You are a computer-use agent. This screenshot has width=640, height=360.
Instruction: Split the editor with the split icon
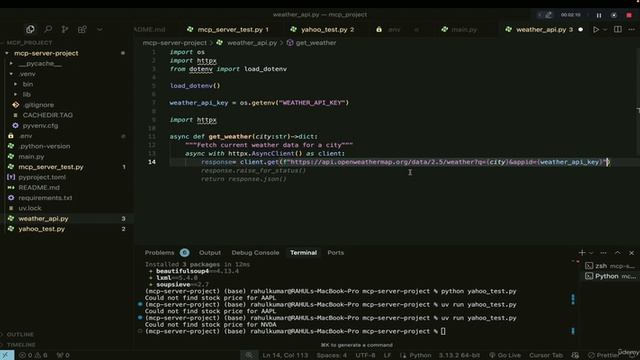pyautogui.click(x=618, y=29)
